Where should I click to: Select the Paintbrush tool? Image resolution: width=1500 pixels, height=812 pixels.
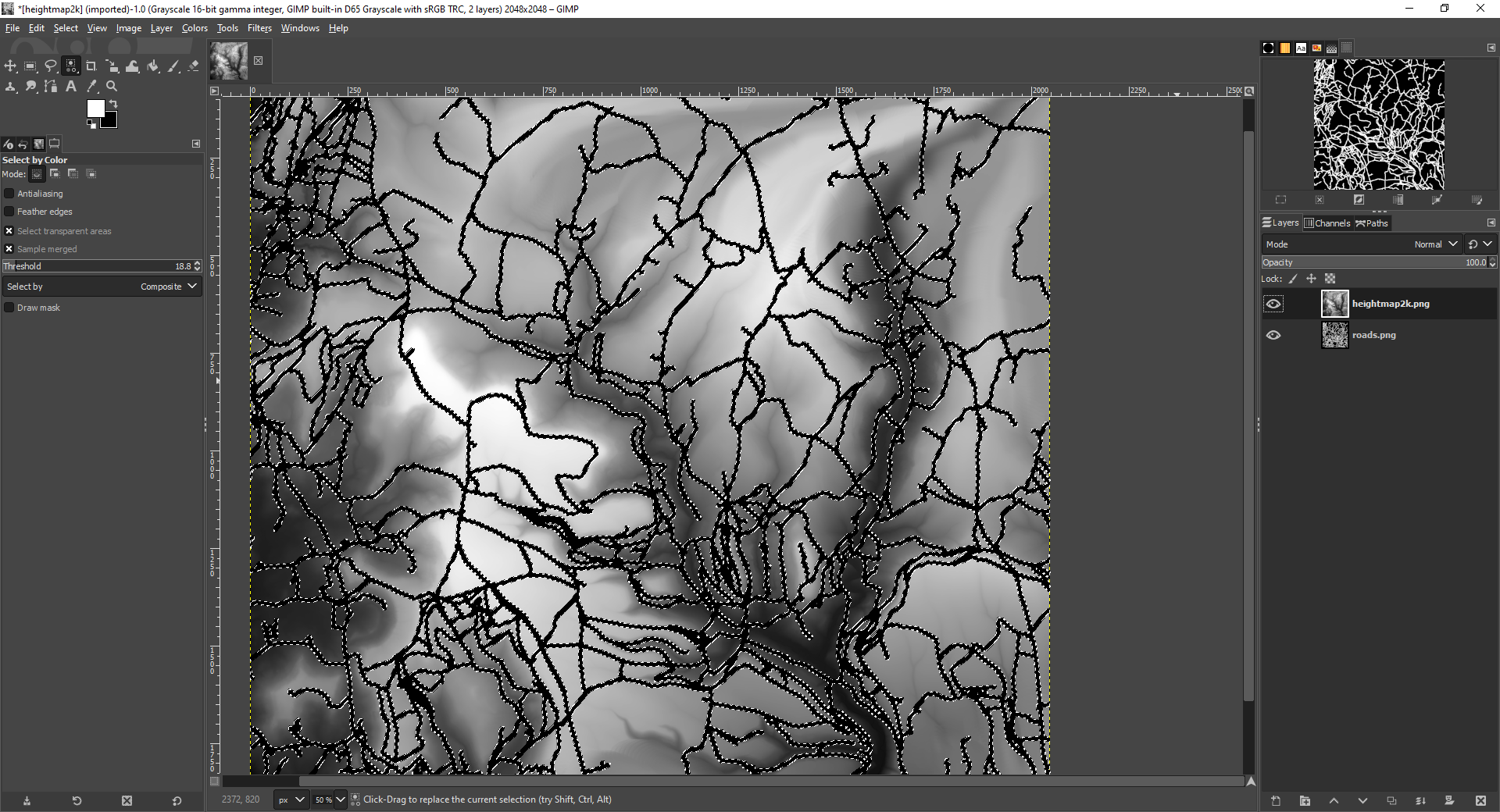click(173, 66)
